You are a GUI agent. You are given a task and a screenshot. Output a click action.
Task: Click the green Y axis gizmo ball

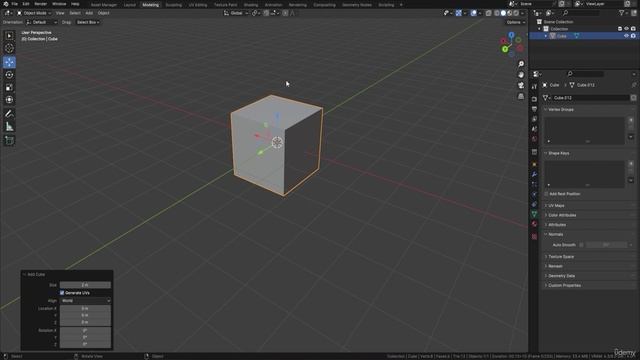[x=505, y=49]
